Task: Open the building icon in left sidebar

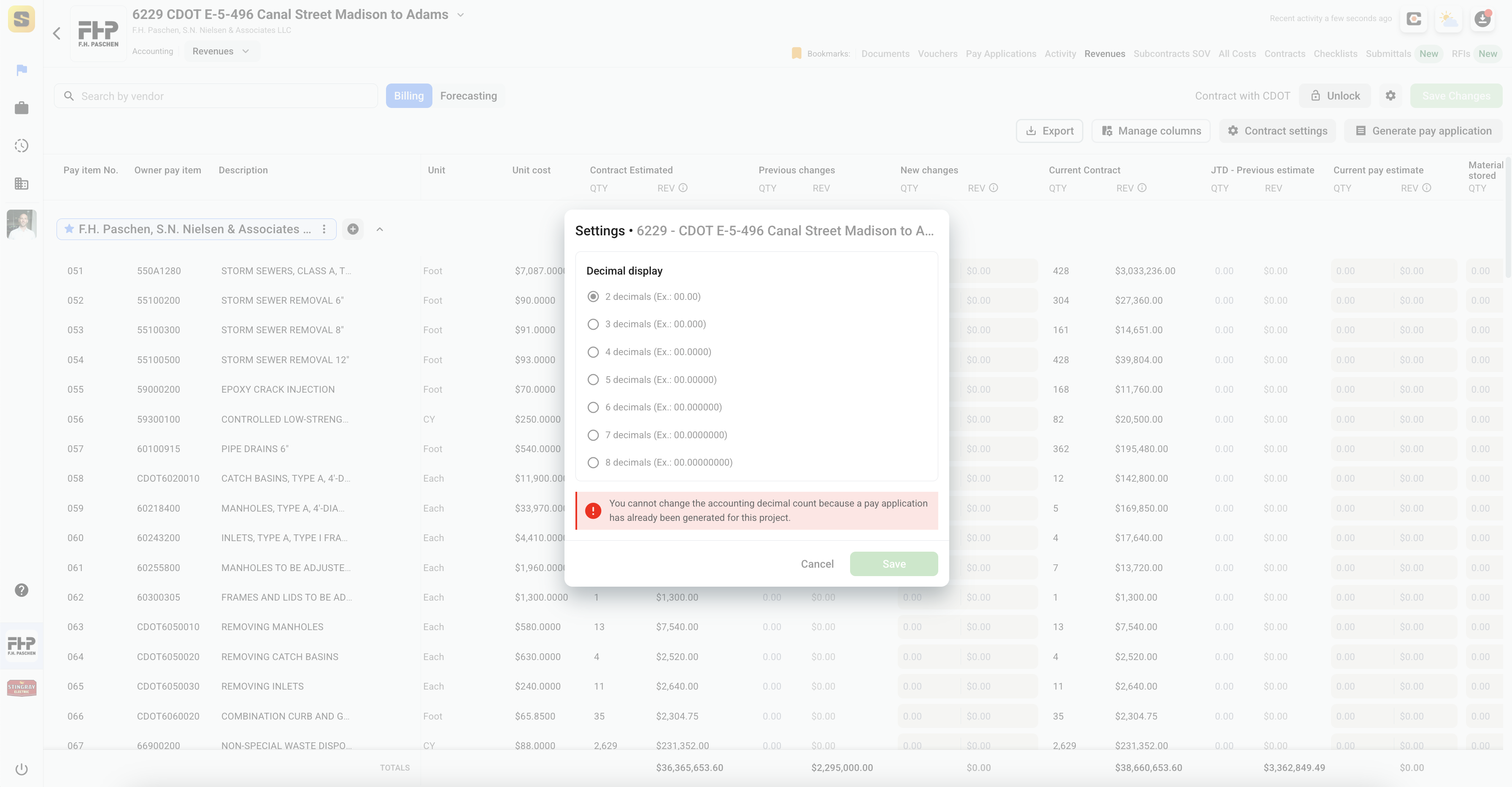Action: pyautogui.click(x=22, y=184)
